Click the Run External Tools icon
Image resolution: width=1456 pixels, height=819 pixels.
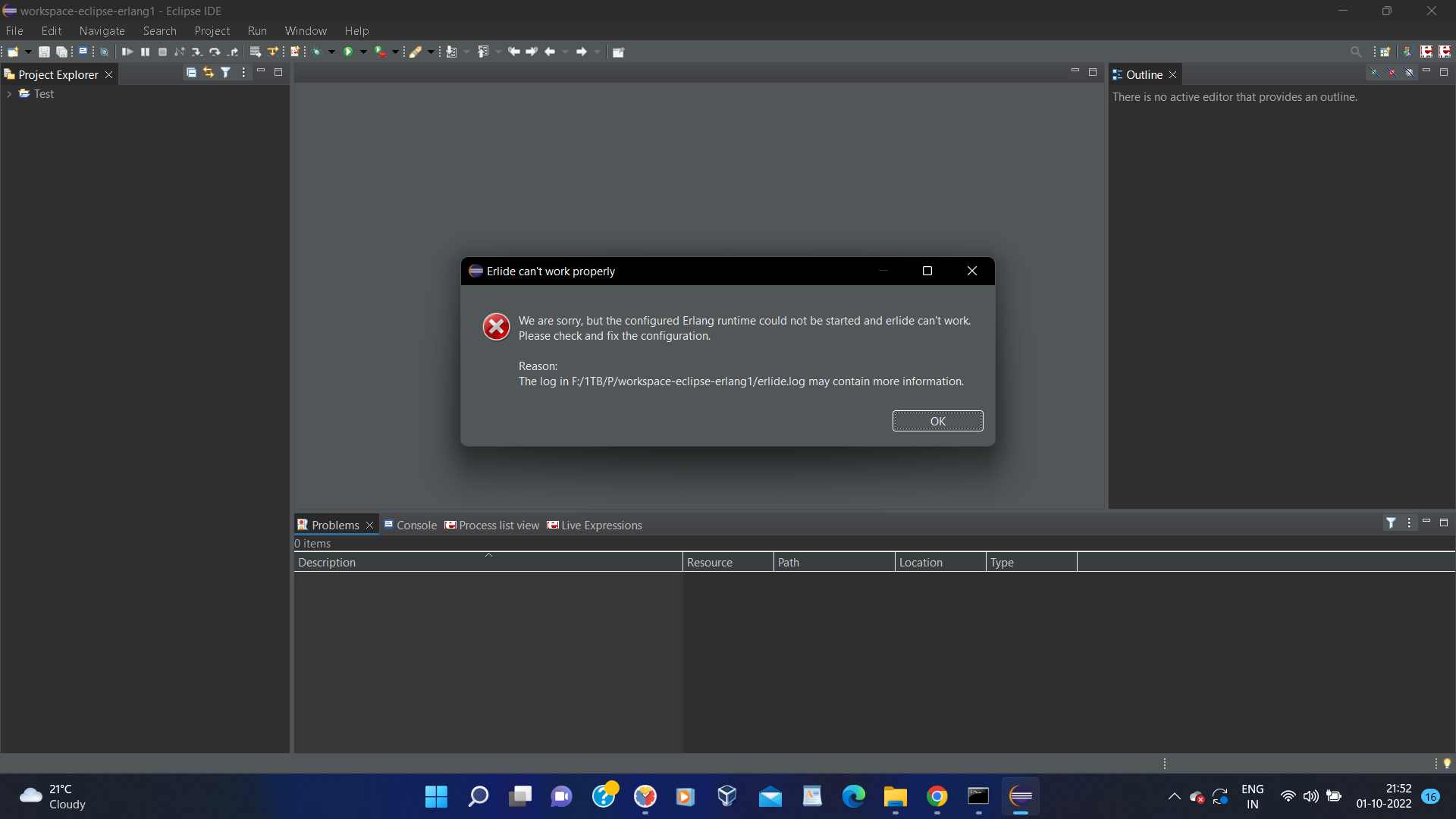coord(380,52)
